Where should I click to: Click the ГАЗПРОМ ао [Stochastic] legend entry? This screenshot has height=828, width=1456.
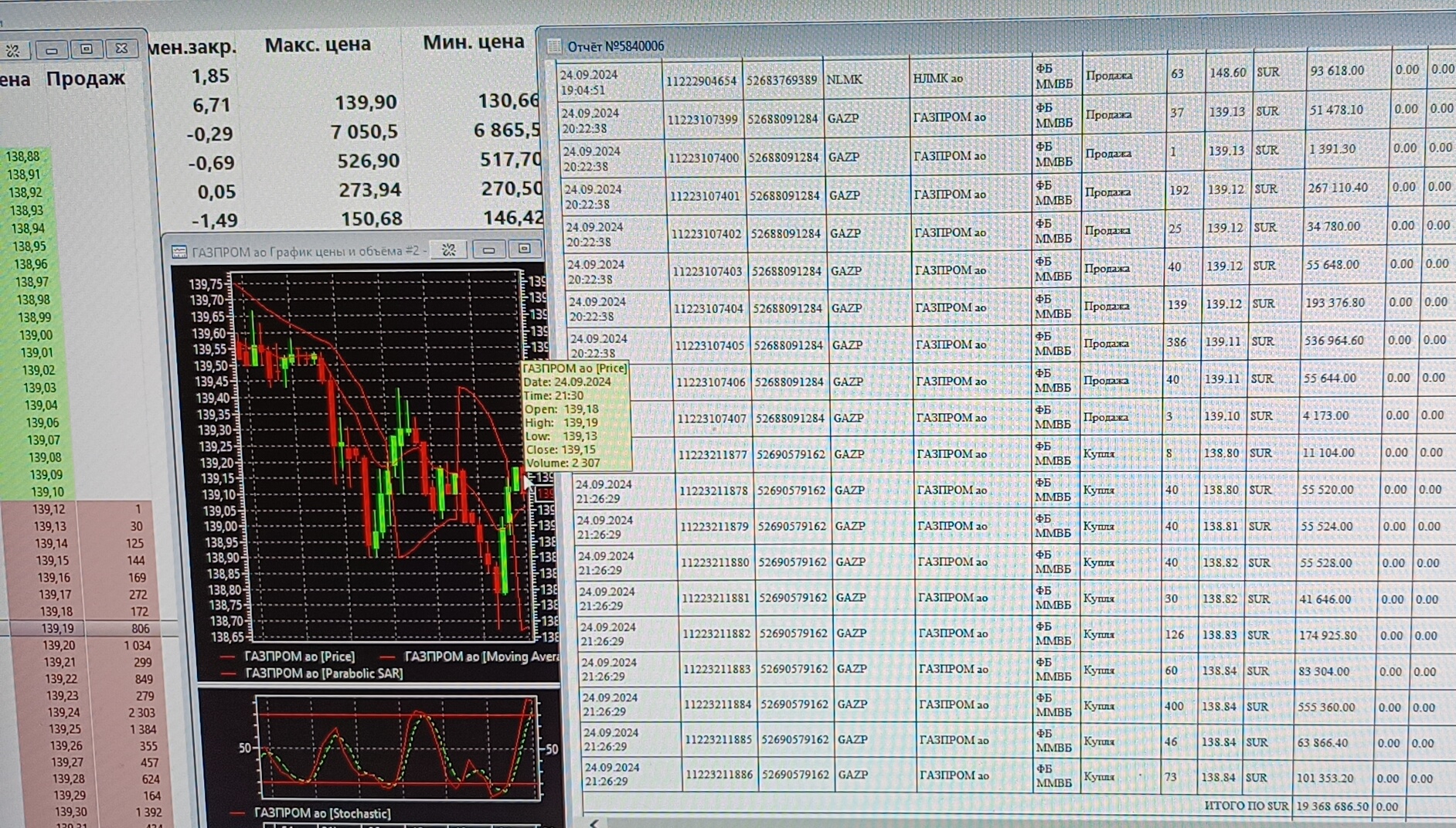(322, 813)
